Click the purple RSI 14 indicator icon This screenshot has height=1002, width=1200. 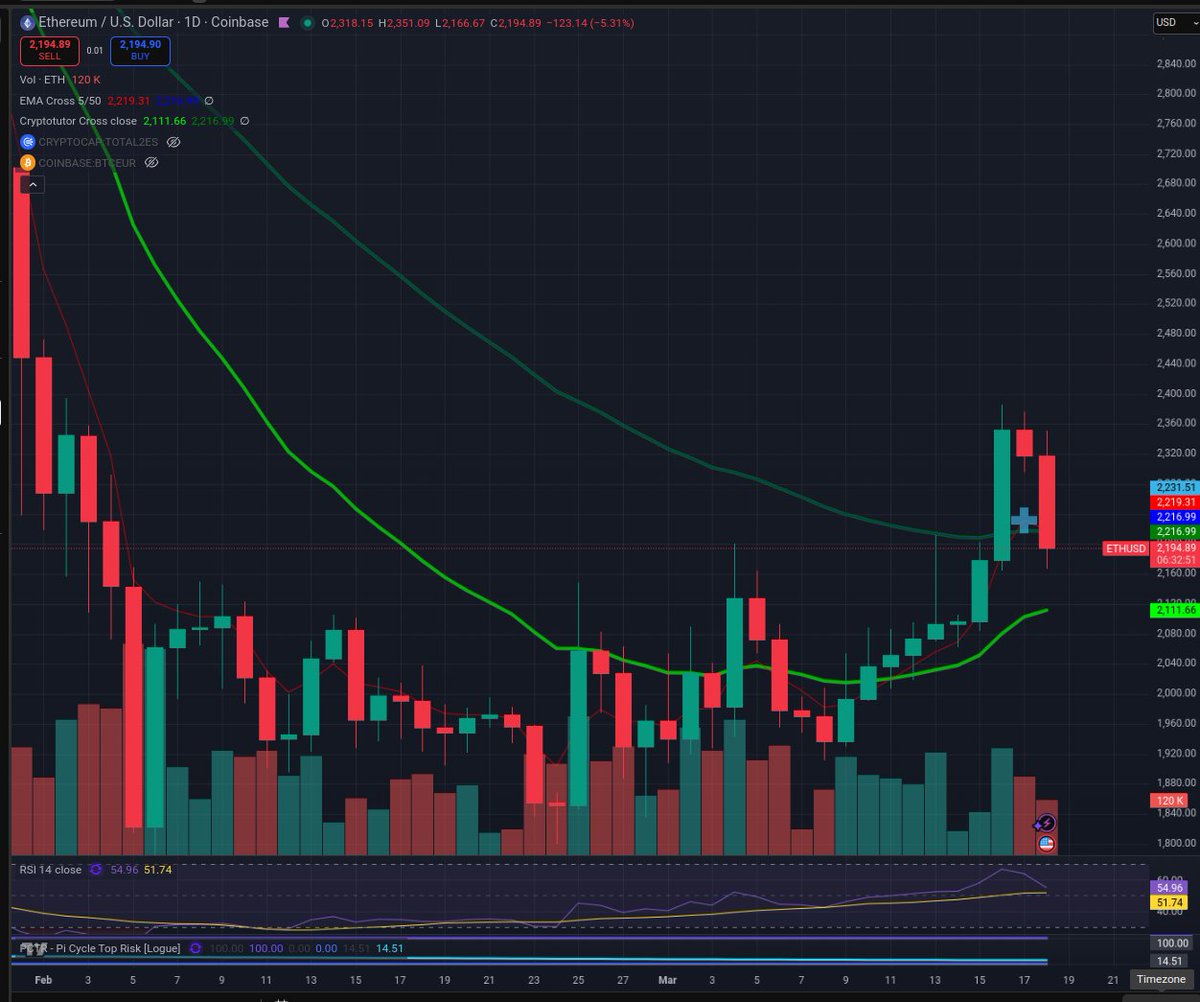click(x=95, y=870)
